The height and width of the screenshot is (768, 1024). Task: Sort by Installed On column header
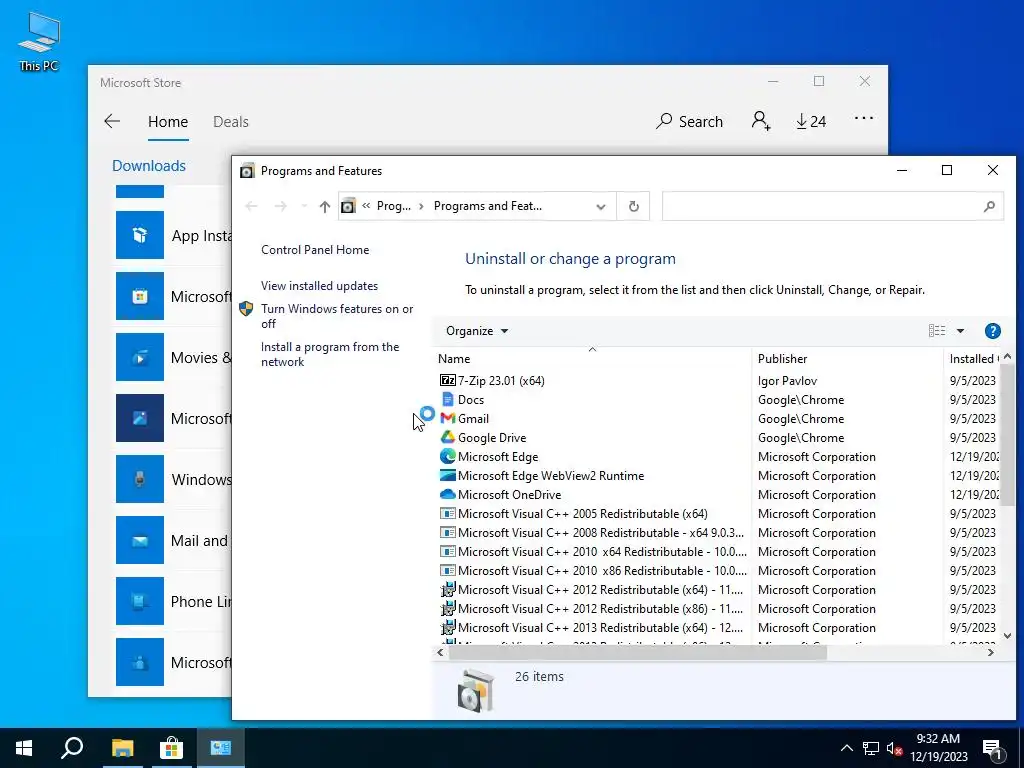coord(972,359)
